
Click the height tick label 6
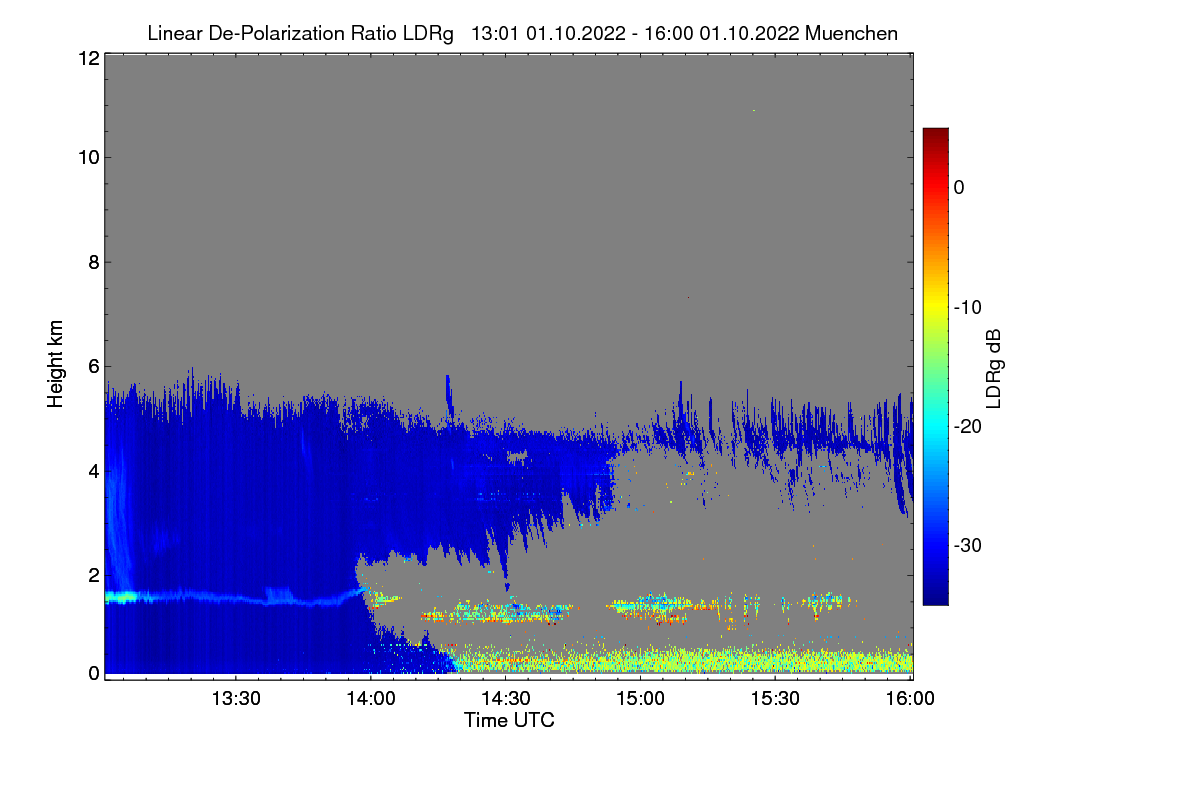93,366
